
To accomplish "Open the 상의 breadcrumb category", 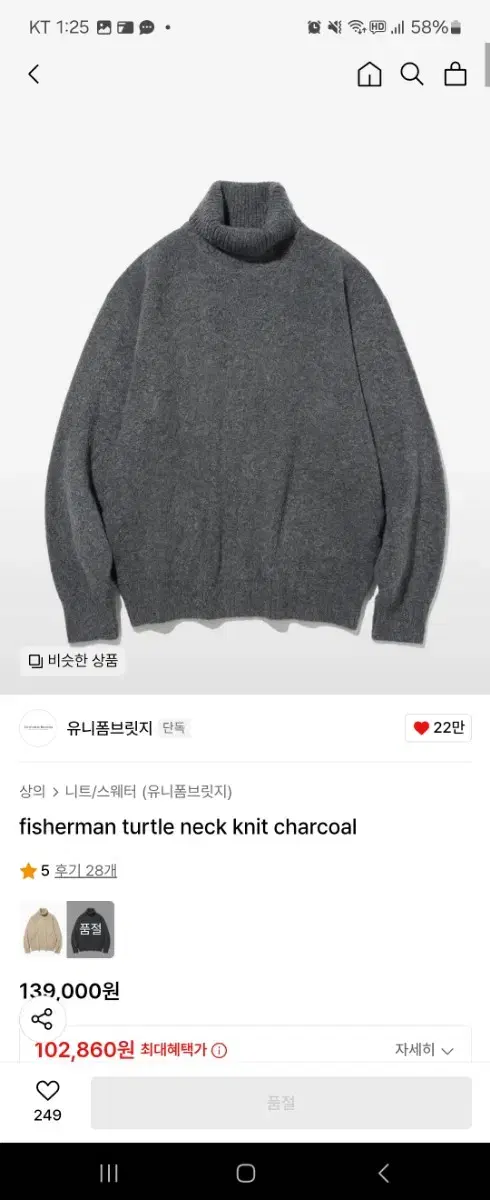I will click(32, 791).
